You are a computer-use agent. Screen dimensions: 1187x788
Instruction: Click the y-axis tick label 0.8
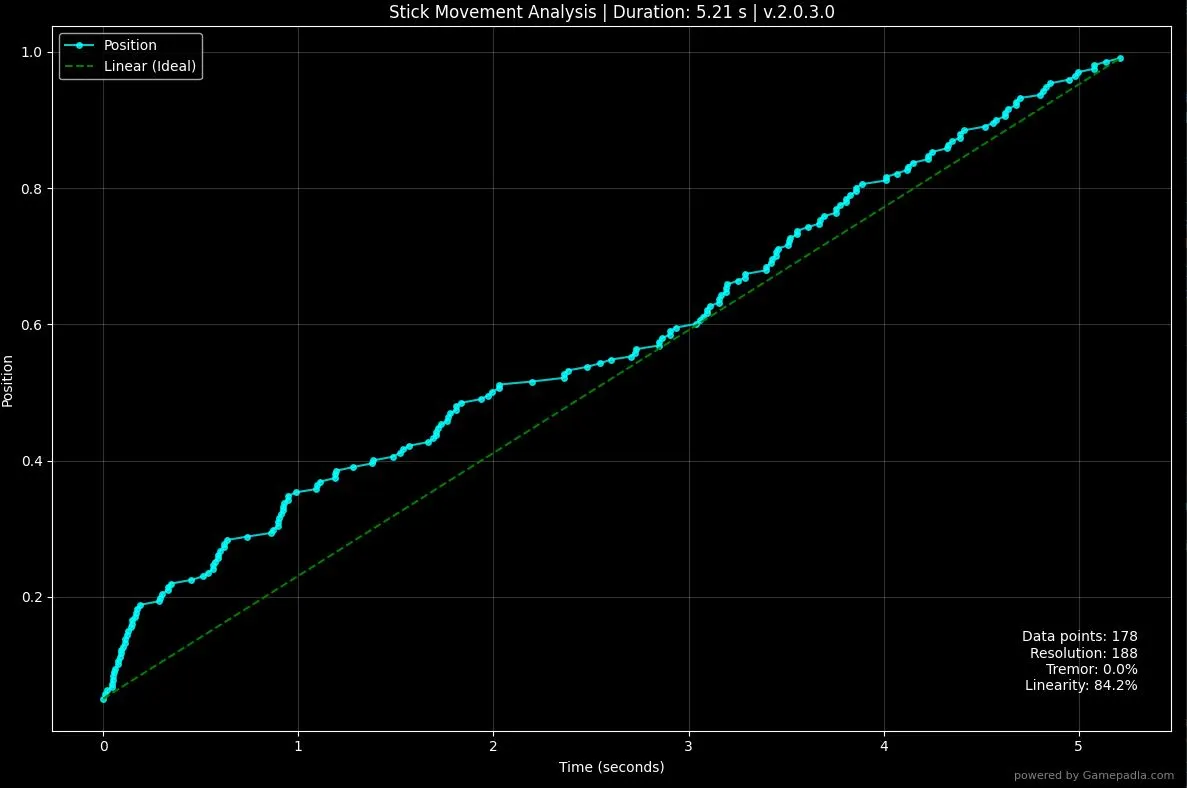coord(31,188)
